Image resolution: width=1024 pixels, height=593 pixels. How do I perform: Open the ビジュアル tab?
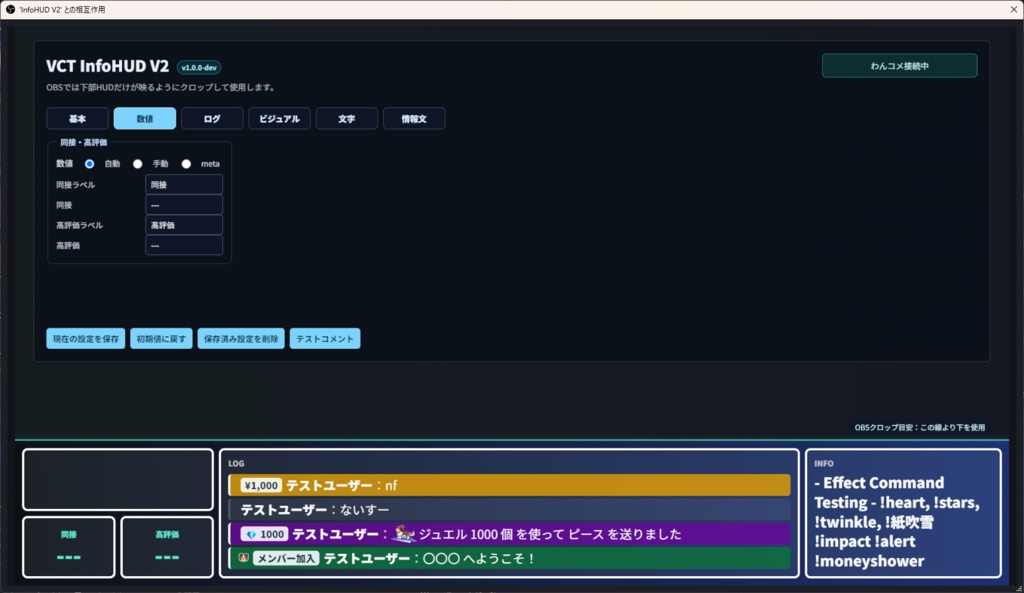(279, 118)
